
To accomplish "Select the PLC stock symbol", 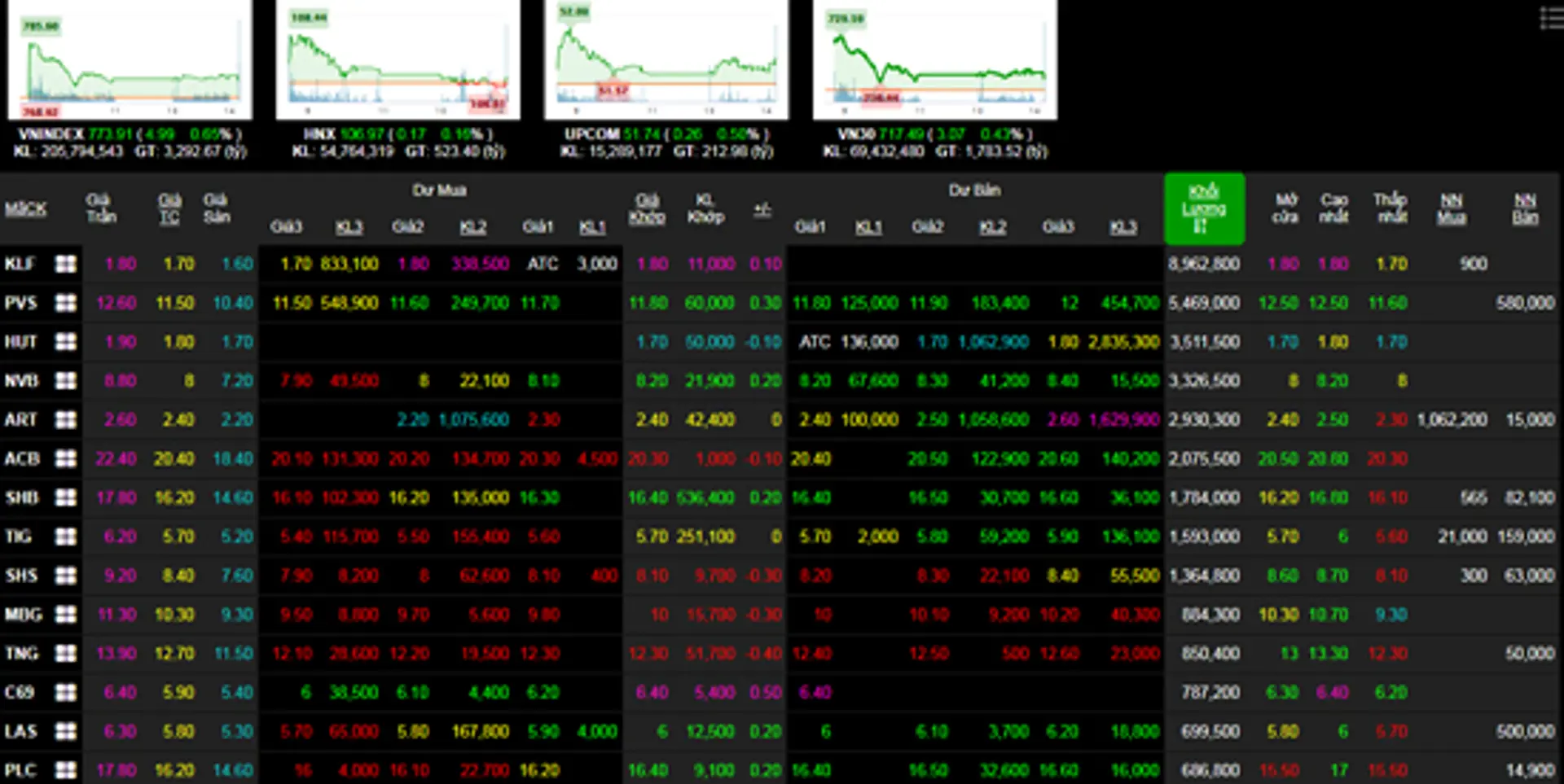I will (21, 769).
